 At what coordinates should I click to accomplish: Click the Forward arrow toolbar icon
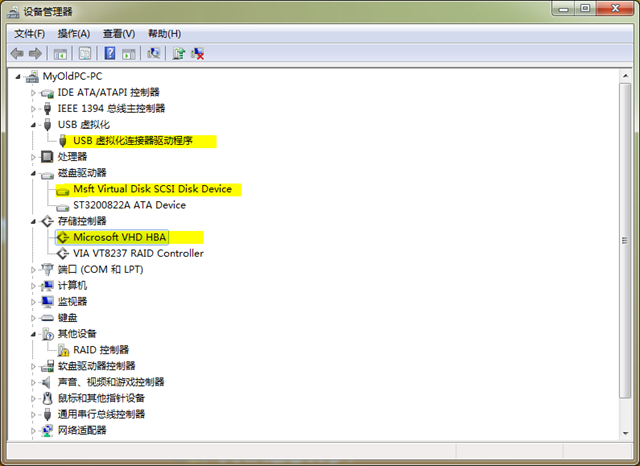click(x=36, y=53)
